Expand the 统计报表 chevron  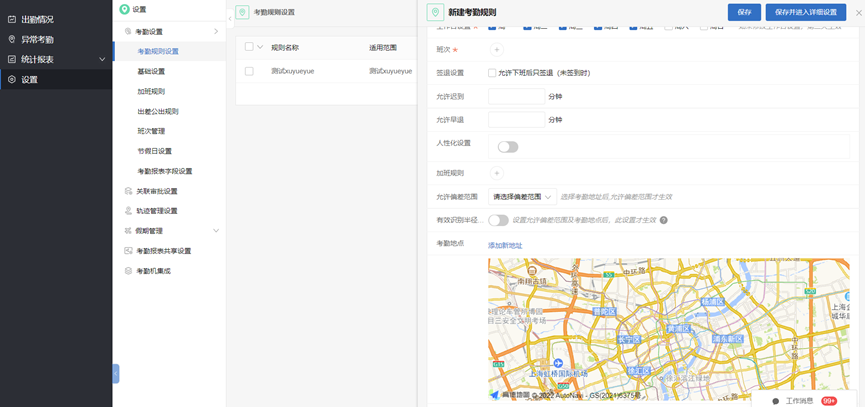tap(103, 60)
